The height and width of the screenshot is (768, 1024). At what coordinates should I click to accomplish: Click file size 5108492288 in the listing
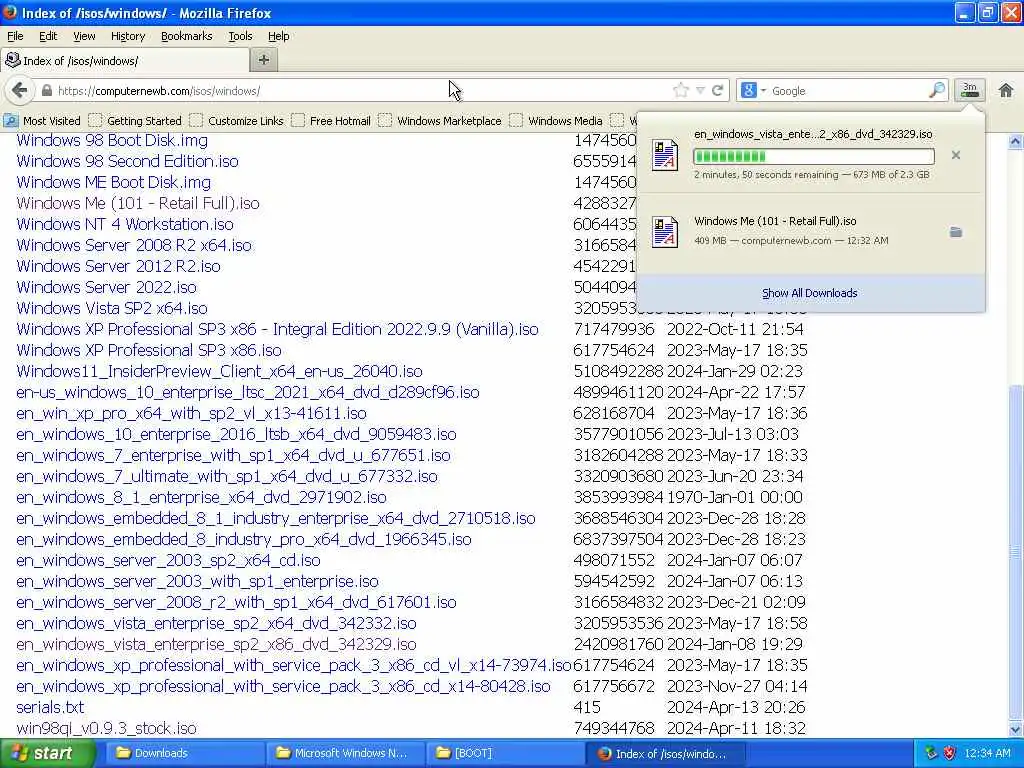(x=618, y=371)
